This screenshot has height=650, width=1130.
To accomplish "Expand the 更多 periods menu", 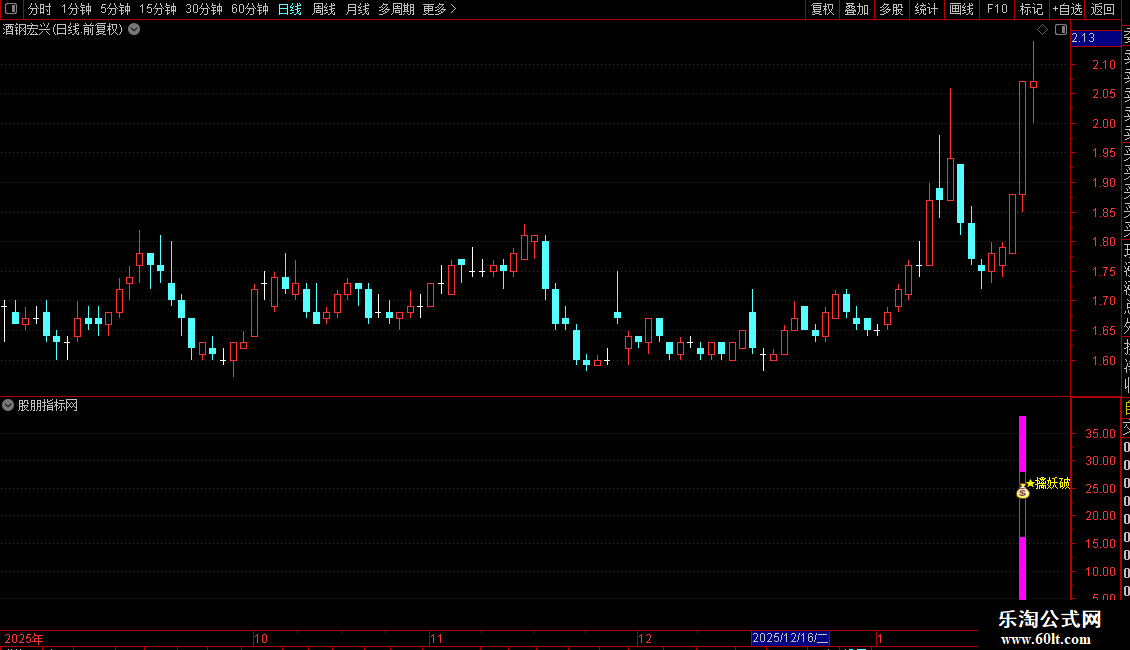I will pos(440,9).
